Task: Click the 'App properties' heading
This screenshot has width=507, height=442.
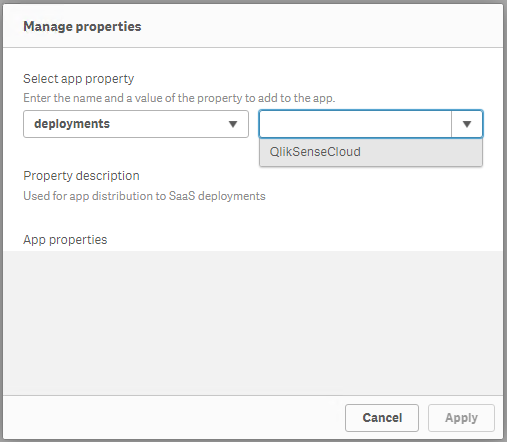Action: (65, 240)
